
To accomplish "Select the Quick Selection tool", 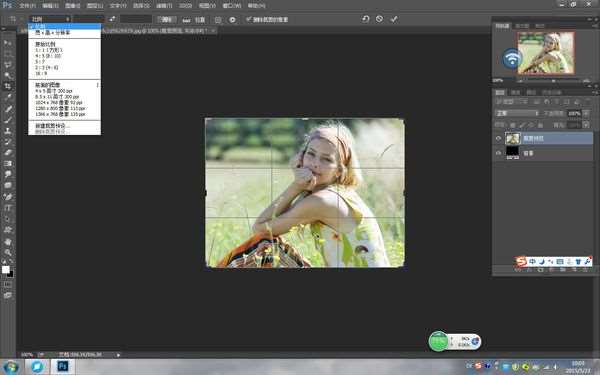I will 8,75.
